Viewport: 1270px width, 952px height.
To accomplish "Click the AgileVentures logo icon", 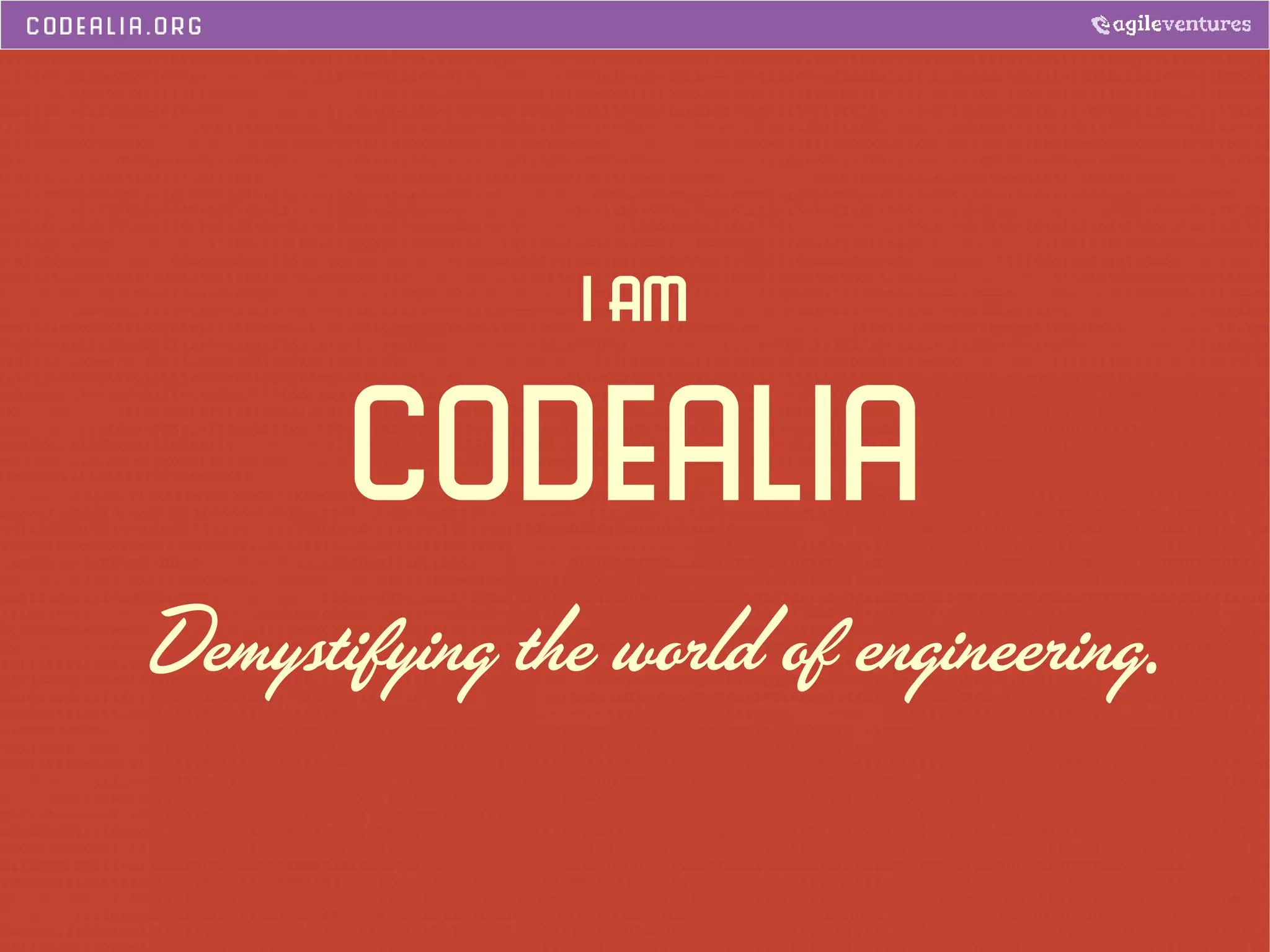I will (1100, 25).
